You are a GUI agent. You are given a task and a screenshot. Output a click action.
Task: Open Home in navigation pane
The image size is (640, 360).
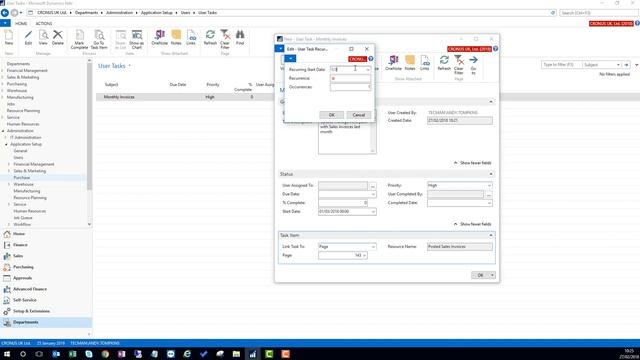[x=19, y=234]
